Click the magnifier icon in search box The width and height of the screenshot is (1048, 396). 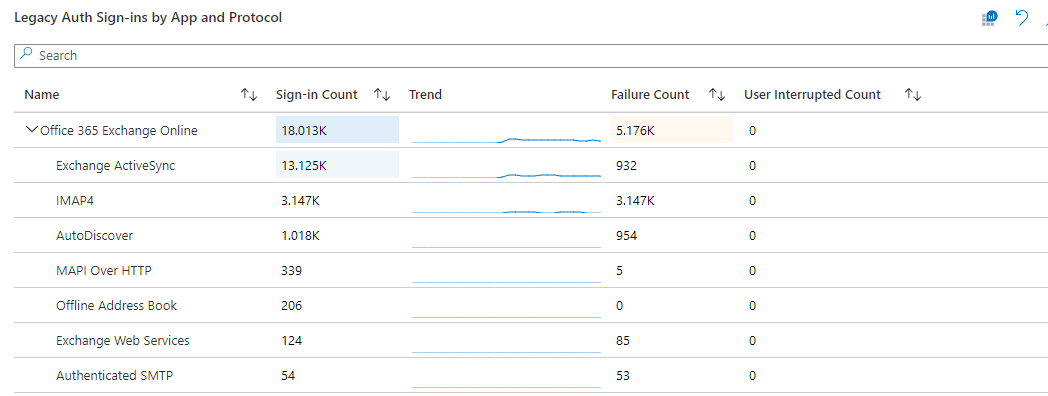(26, 55)
